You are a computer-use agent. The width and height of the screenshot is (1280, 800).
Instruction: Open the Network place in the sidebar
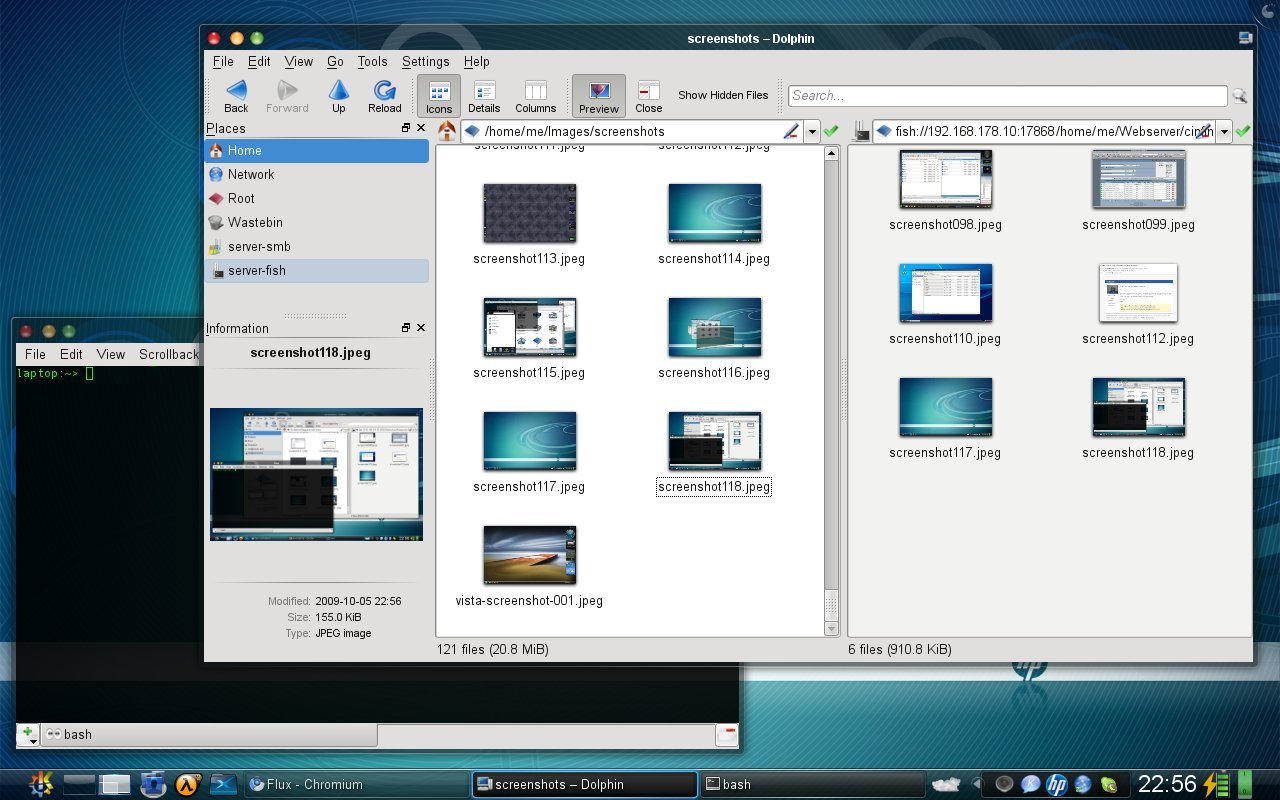click(317, 174)
